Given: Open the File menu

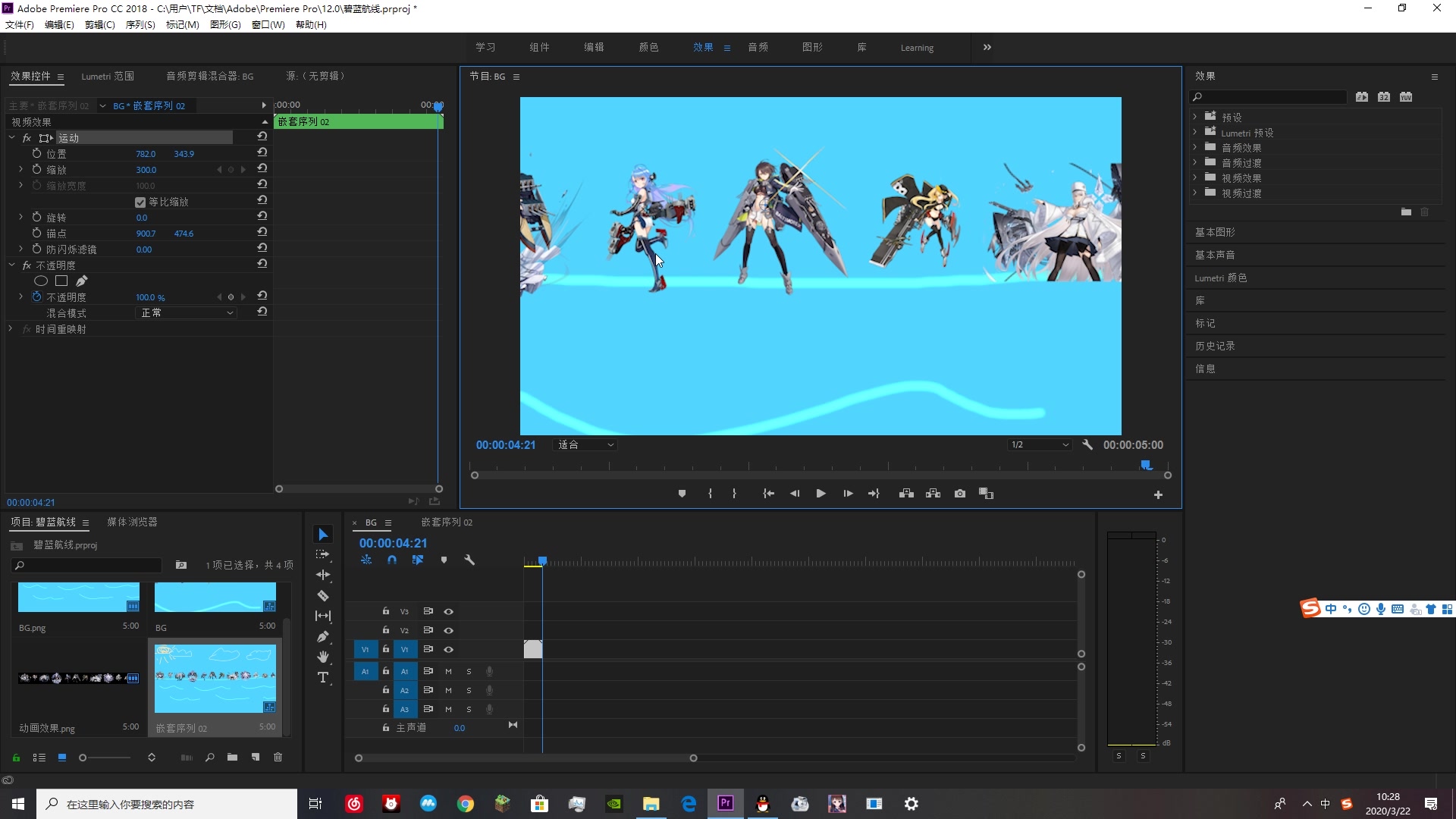Looking at the screenshot, I should pos(20,25).
